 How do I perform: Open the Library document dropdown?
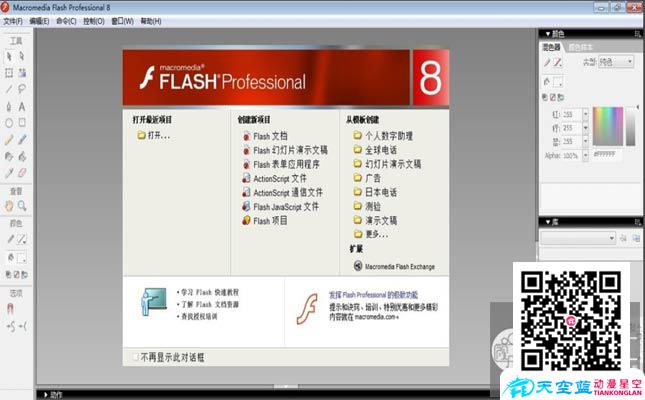[x=578, y=238]
